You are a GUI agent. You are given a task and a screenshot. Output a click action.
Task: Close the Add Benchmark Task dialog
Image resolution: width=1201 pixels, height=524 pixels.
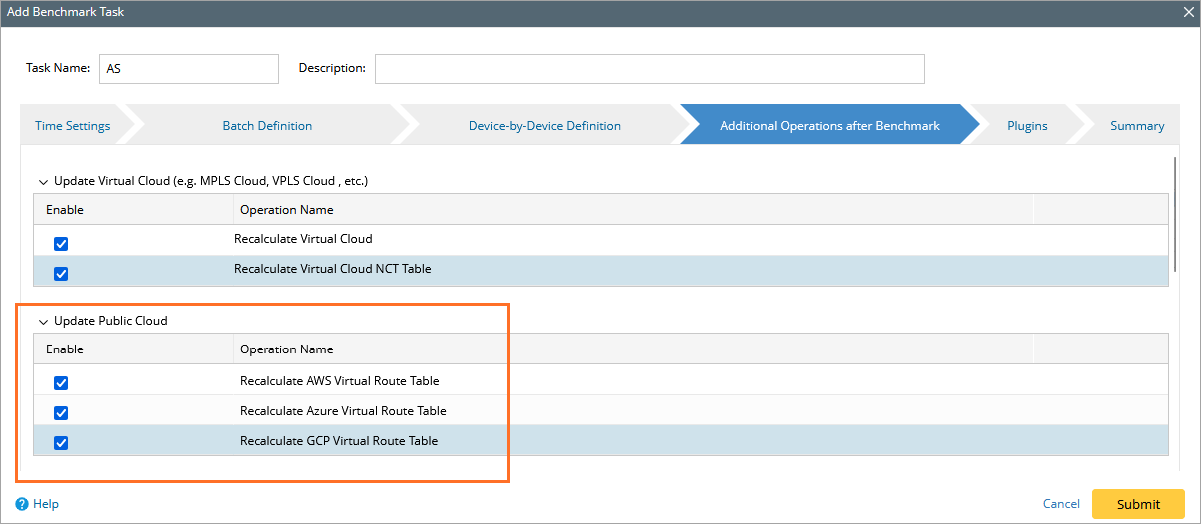[1189, 12]
